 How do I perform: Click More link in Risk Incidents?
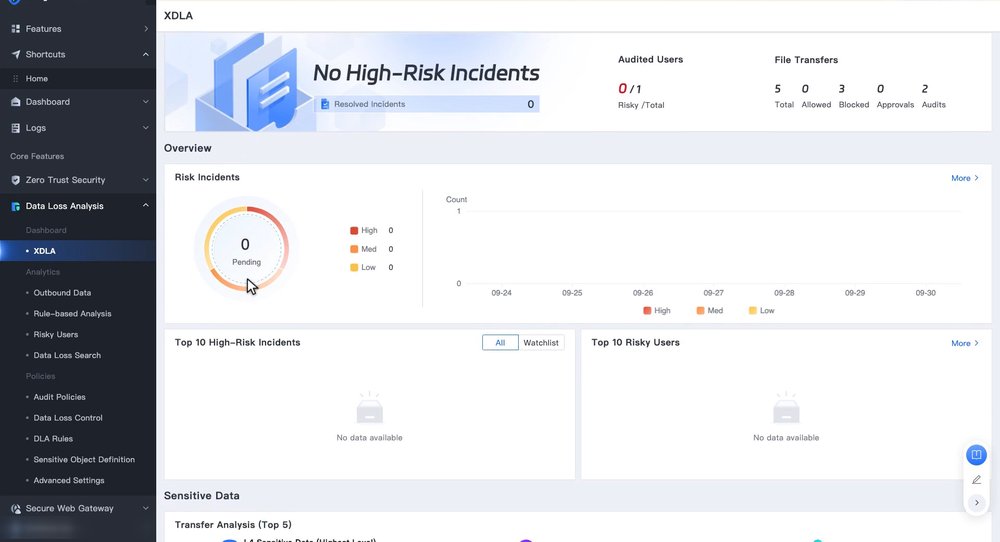pos(964,178)
